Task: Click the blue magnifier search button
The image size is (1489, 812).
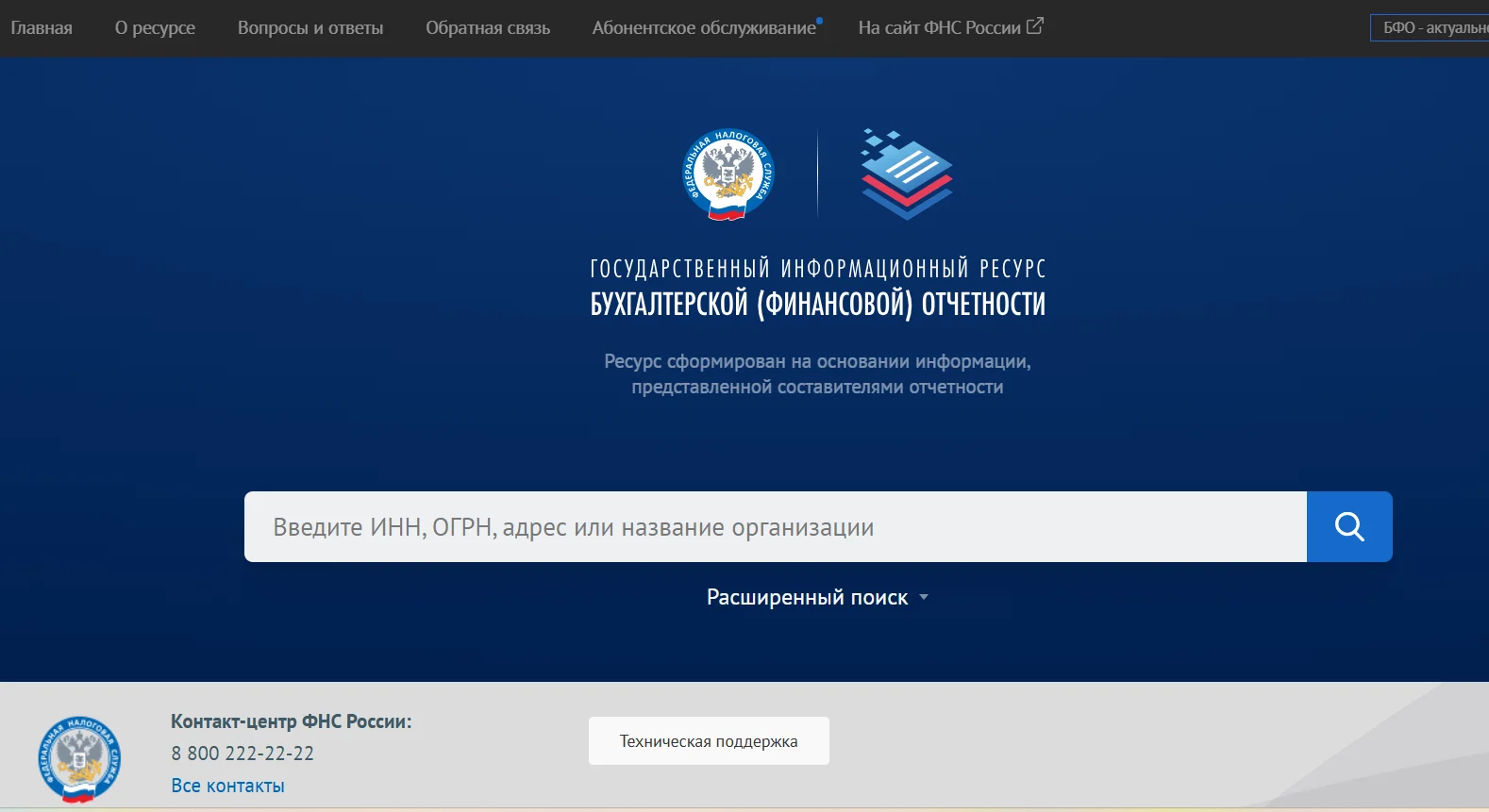Action: point(1349,526)
